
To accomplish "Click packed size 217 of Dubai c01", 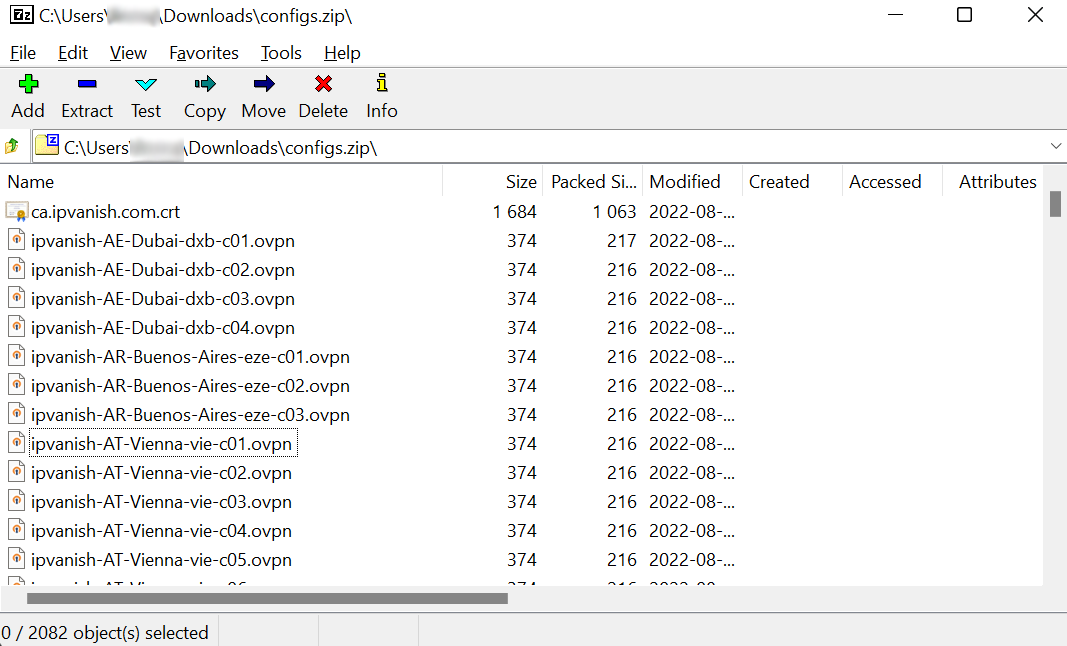I will pos(622,241).
